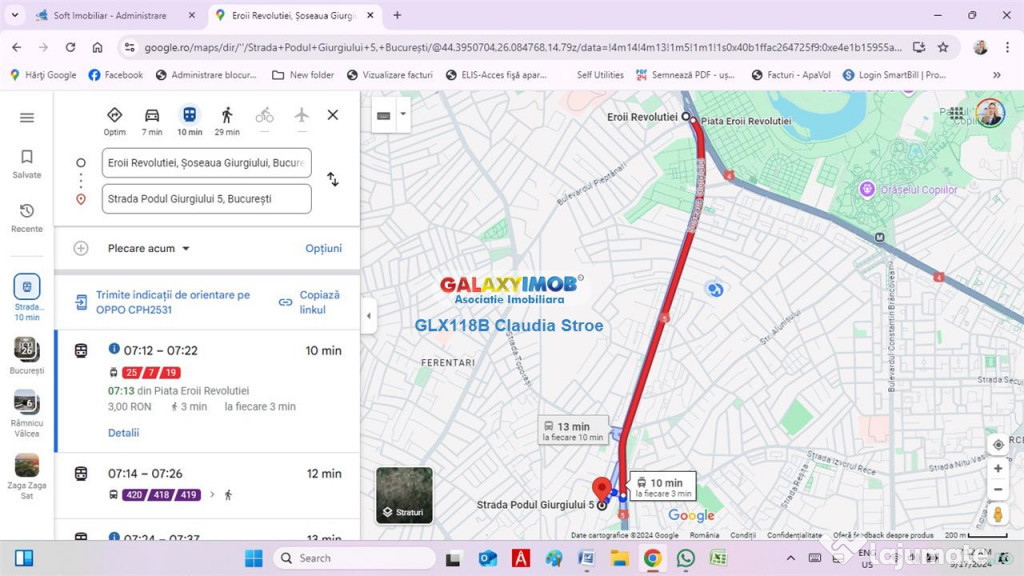Select the 07:12 – 07:22 transit route
The image size is (1024, 576).
pyautogui.click(x=208, y=391)
